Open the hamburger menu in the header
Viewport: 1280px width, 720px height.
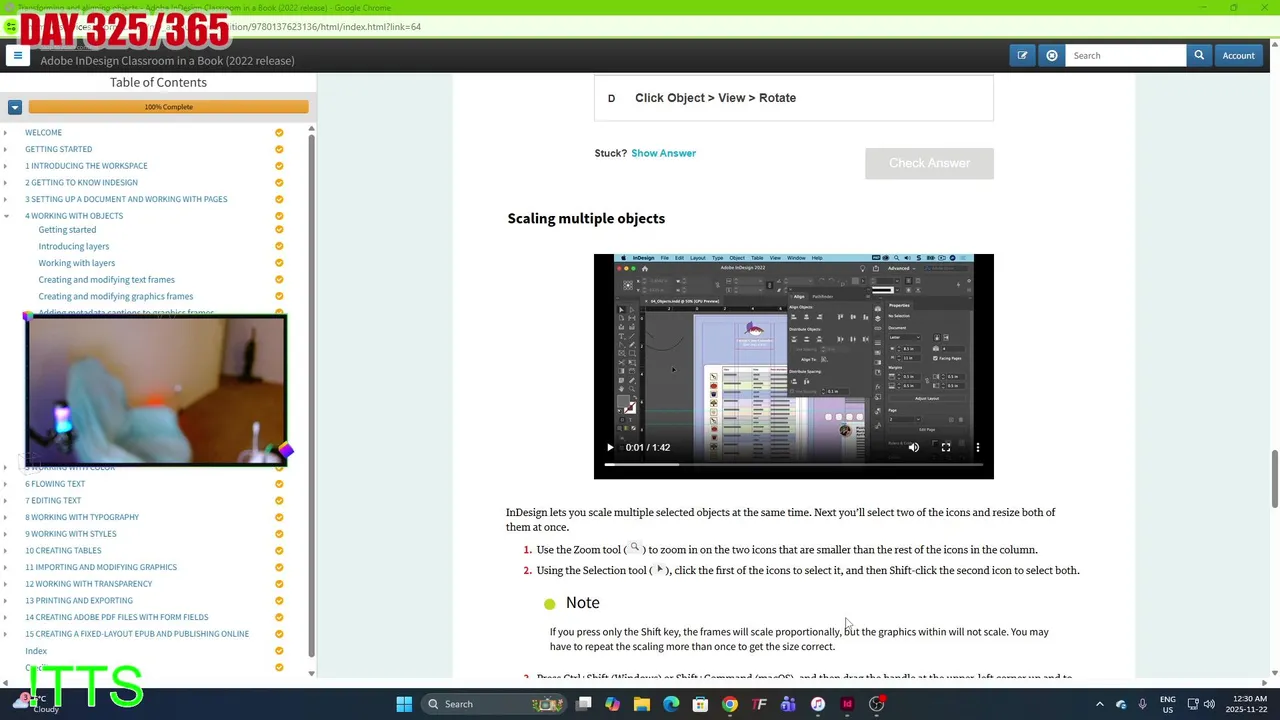pos(17,56)
